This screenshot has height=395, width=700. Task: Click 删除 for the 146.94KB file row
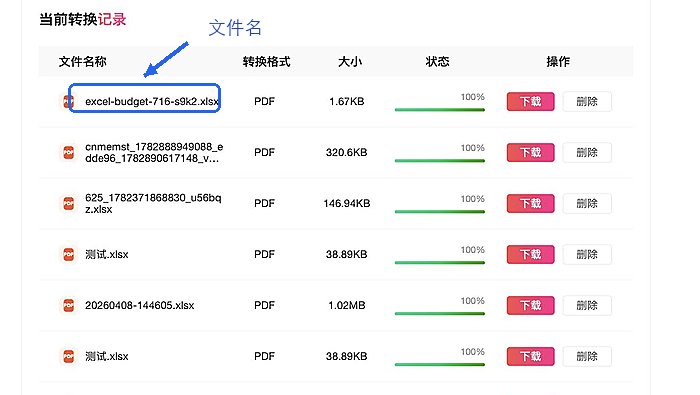(x=587, y=204)
